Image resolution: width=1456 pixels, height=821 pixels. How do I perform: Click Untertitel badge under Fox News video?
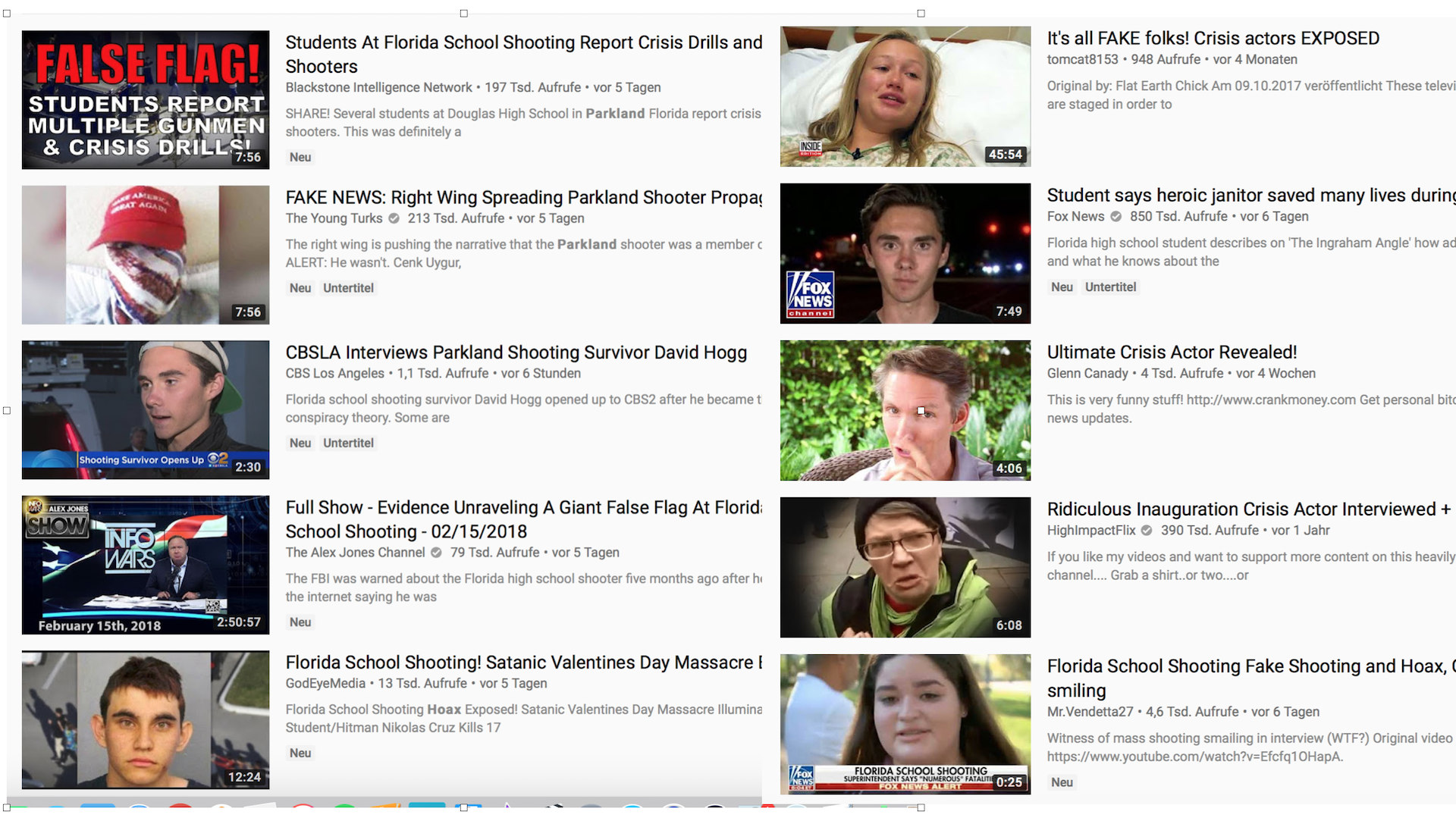click(x=1110, y=287)
